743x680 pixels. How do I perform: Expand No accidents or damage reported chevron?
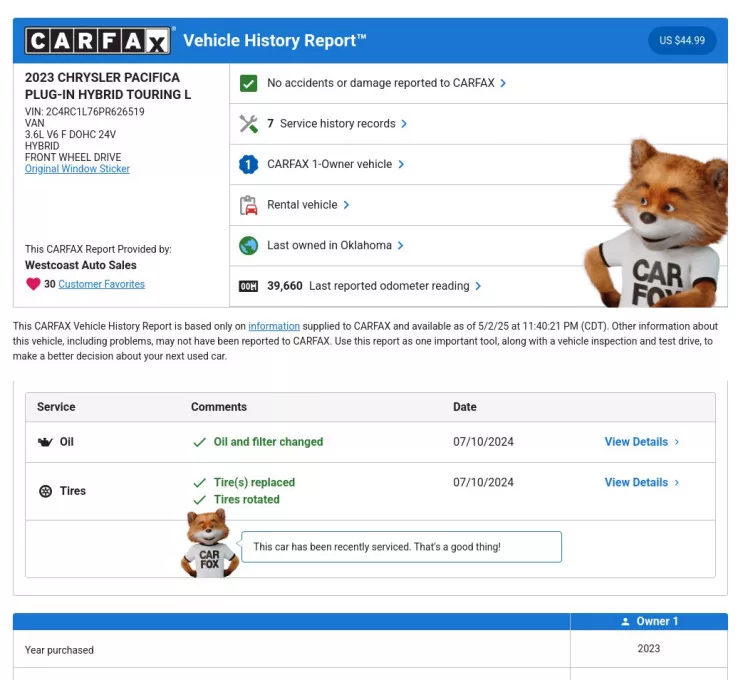(x=503, y=83)
